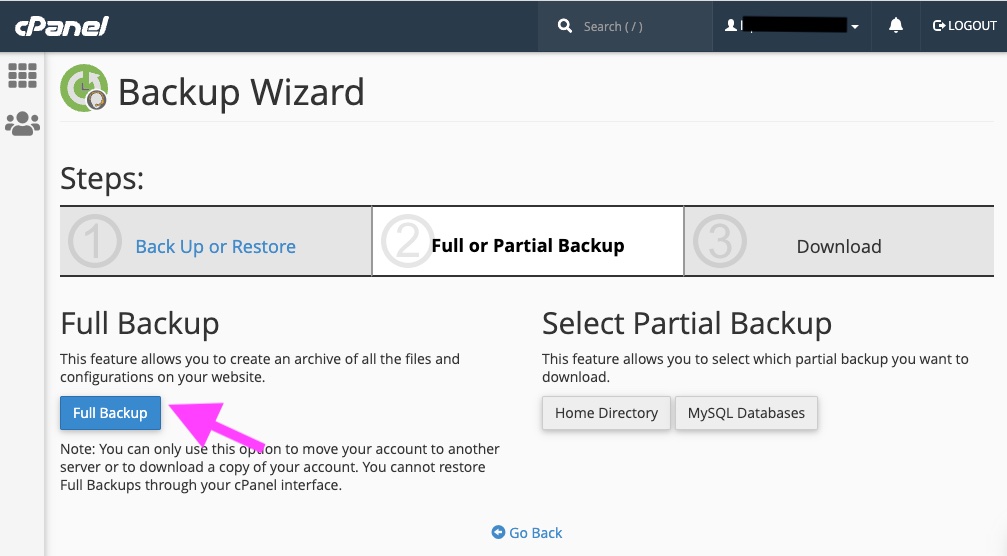
Task: Open the Home grid icon in sidebar
Action: point(22,76)
